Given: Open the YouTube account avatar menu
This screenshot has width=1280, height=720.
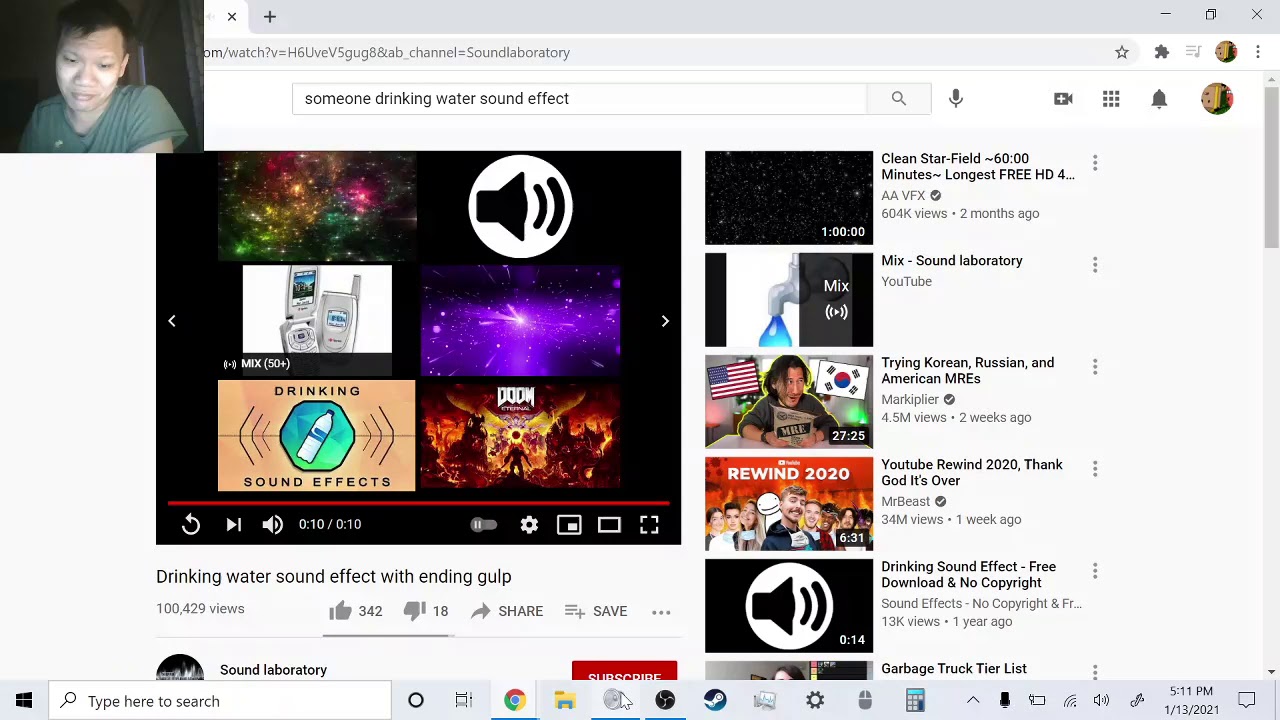Looking at the screenshot, I should click(1217, 99).
